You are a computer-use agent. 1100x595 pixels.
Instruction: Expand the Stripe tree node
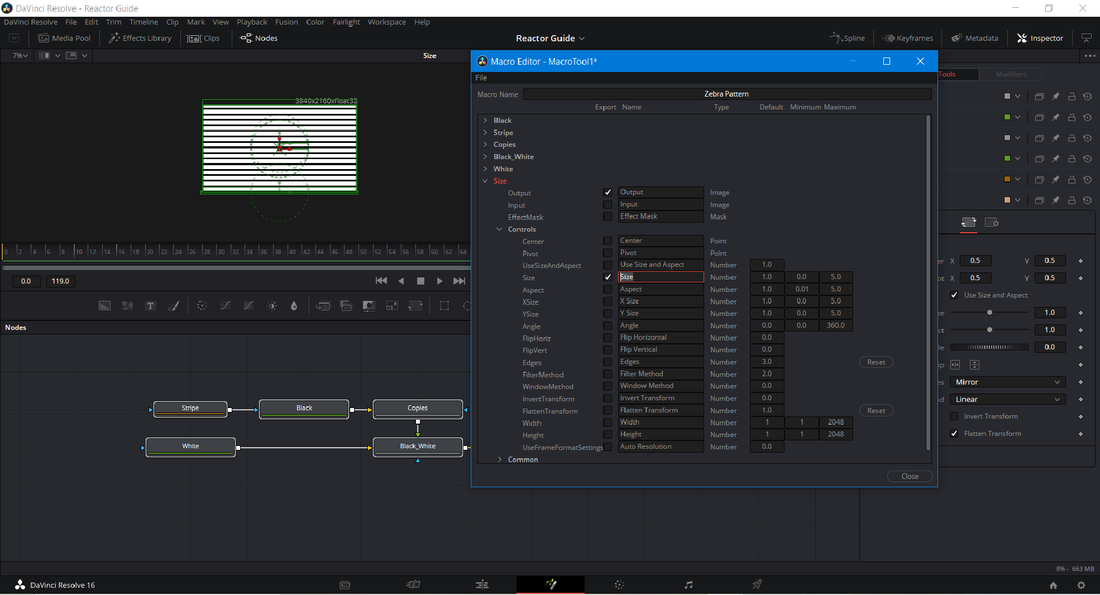click(x=486, y=133)
